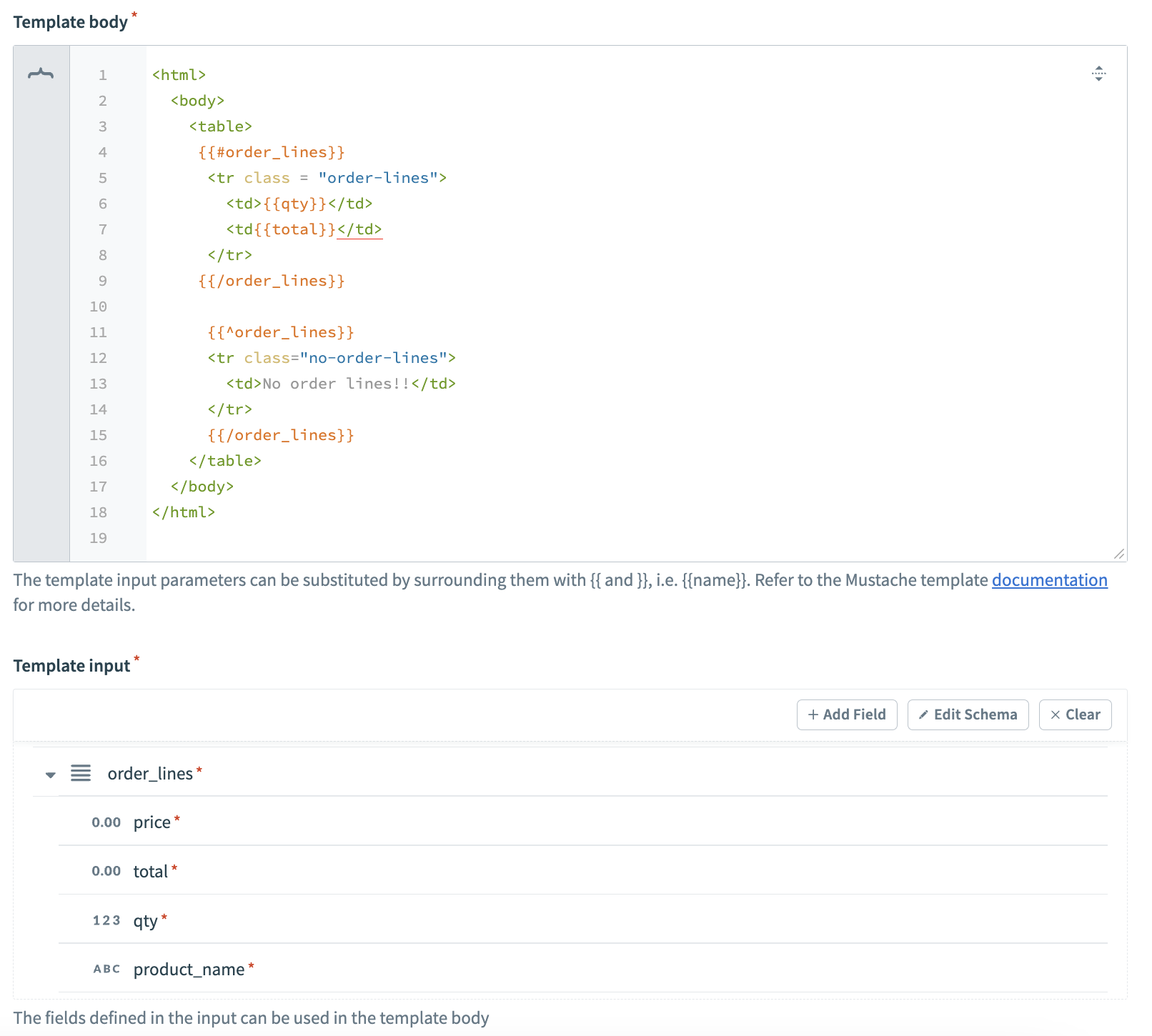1152x1036 pixels.
Task: Select the 0.00 number type icon beside total
Action: (106, 870)
